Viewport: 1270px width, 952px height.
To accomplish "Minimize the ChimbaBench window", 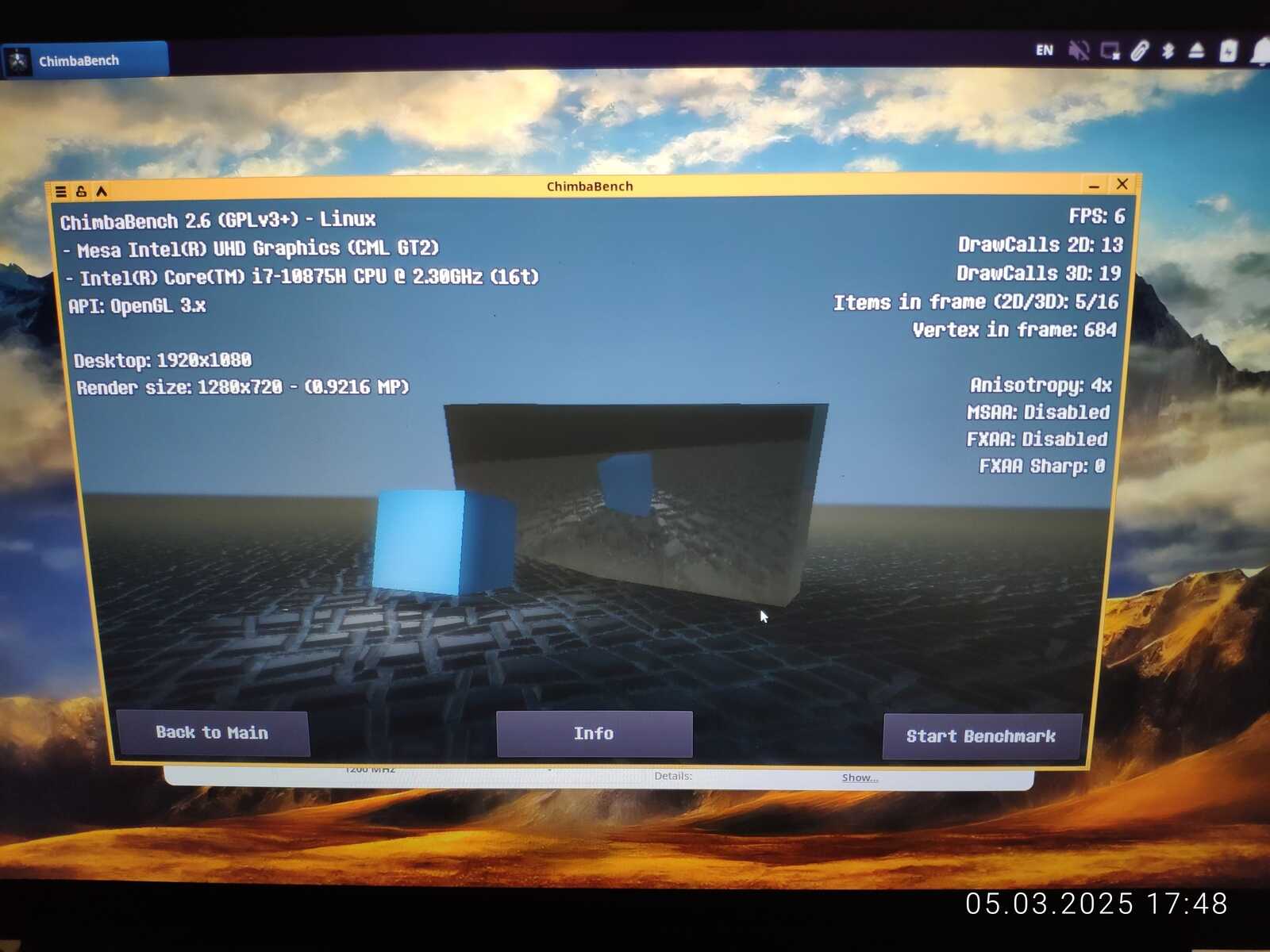I will [x=1094, y=186].
